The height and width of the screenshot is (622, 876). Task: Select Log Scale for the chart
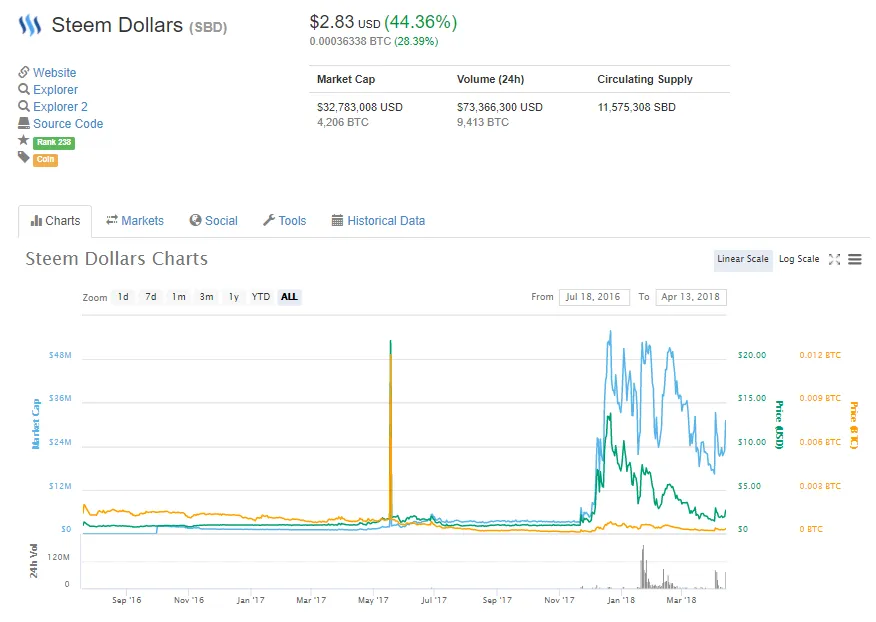pos(799,259)
